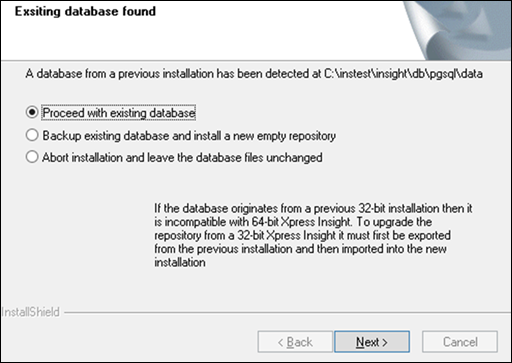Click the 'must first be exported' note line
The image size is (512, 363).
click(302, 235)
